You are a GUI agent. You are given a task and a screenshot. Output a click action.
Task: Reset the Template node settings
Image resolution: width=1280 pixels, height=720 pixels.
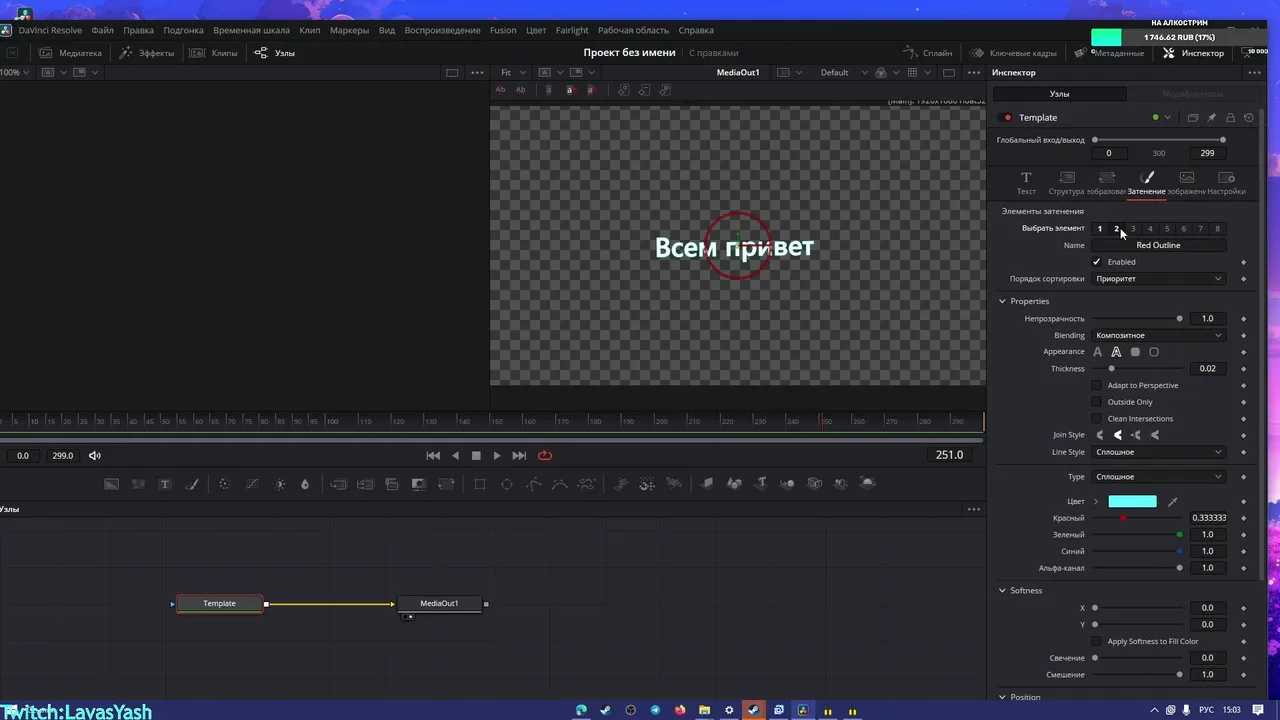(1248, 117)
